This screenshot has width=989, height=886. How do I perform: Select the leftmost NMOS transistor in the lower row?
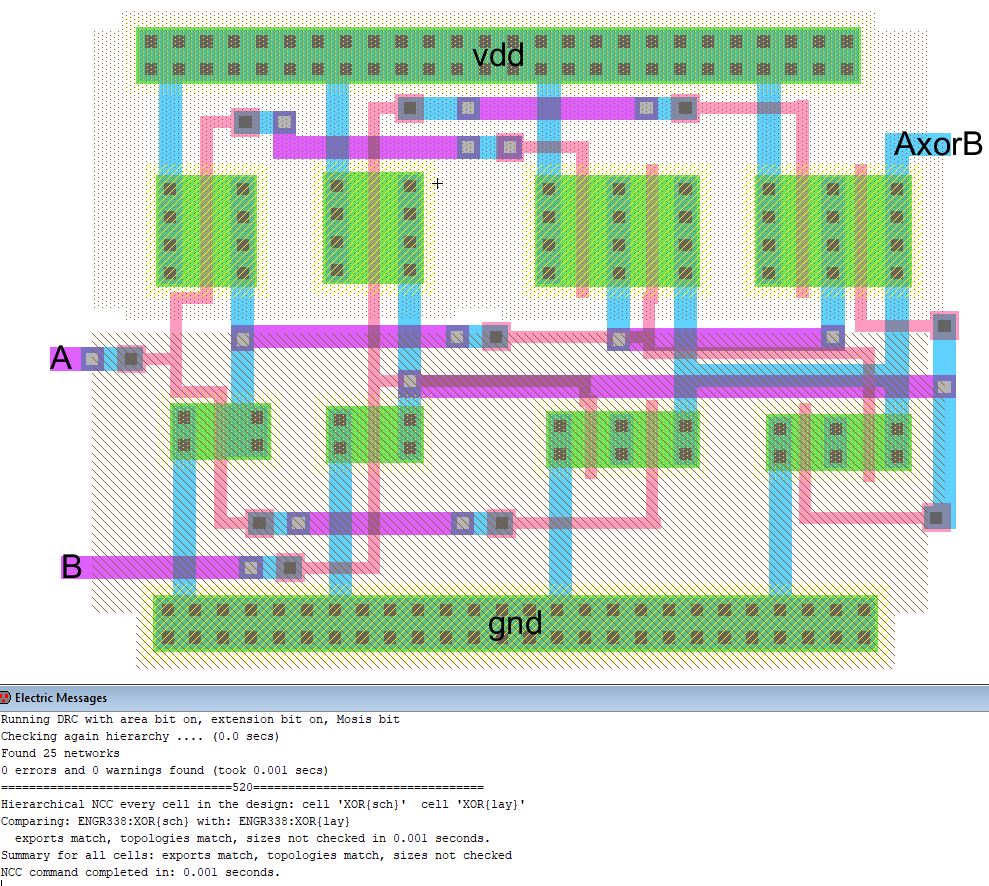220,431
